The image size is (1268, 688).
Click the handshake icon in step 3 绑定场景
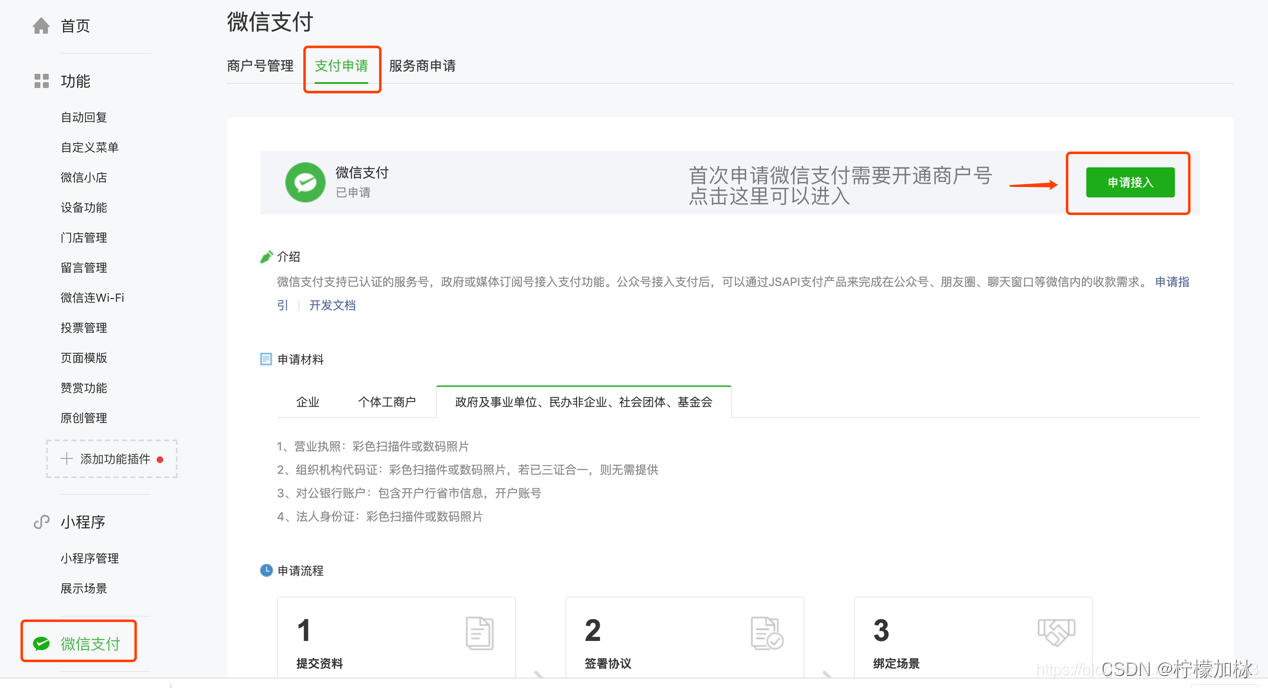[1056, 631]
